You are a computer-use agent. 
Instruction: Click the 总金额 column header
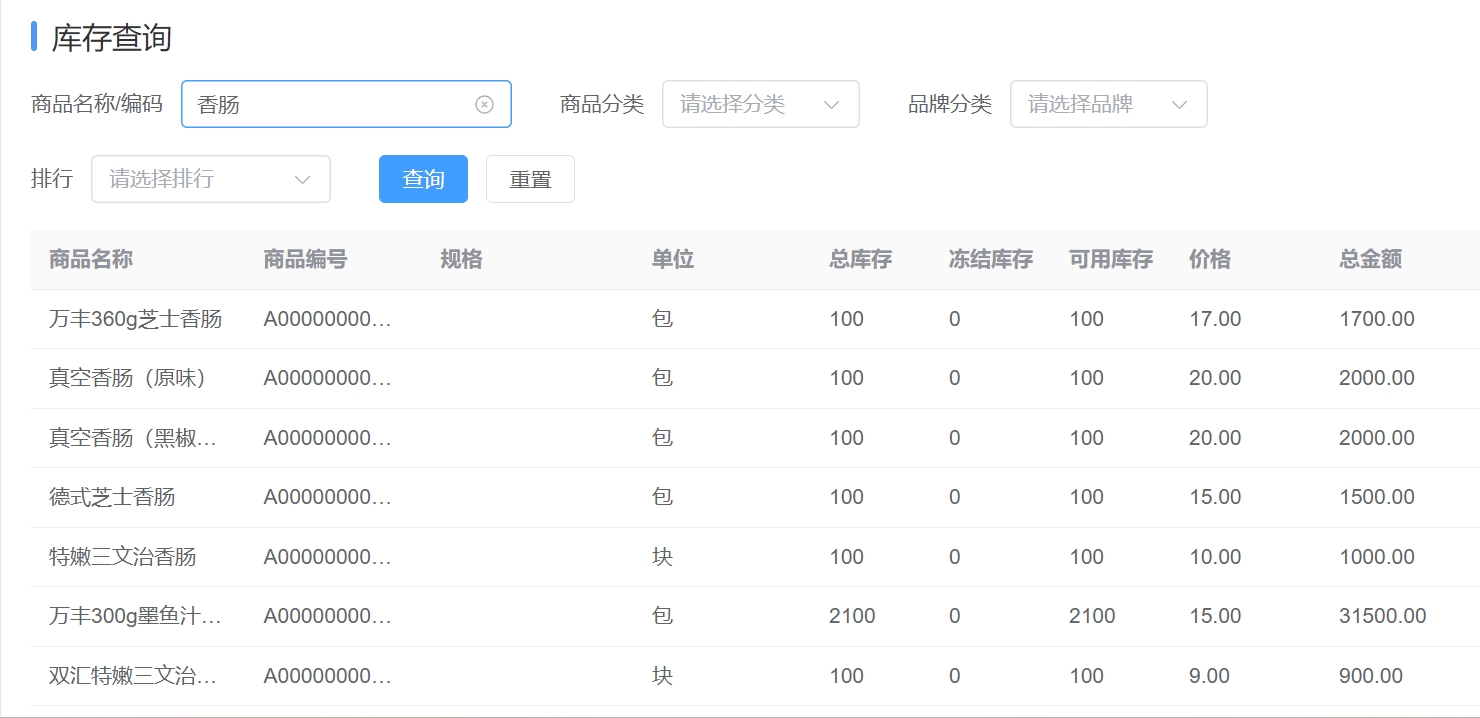(x=1370, y=260)
